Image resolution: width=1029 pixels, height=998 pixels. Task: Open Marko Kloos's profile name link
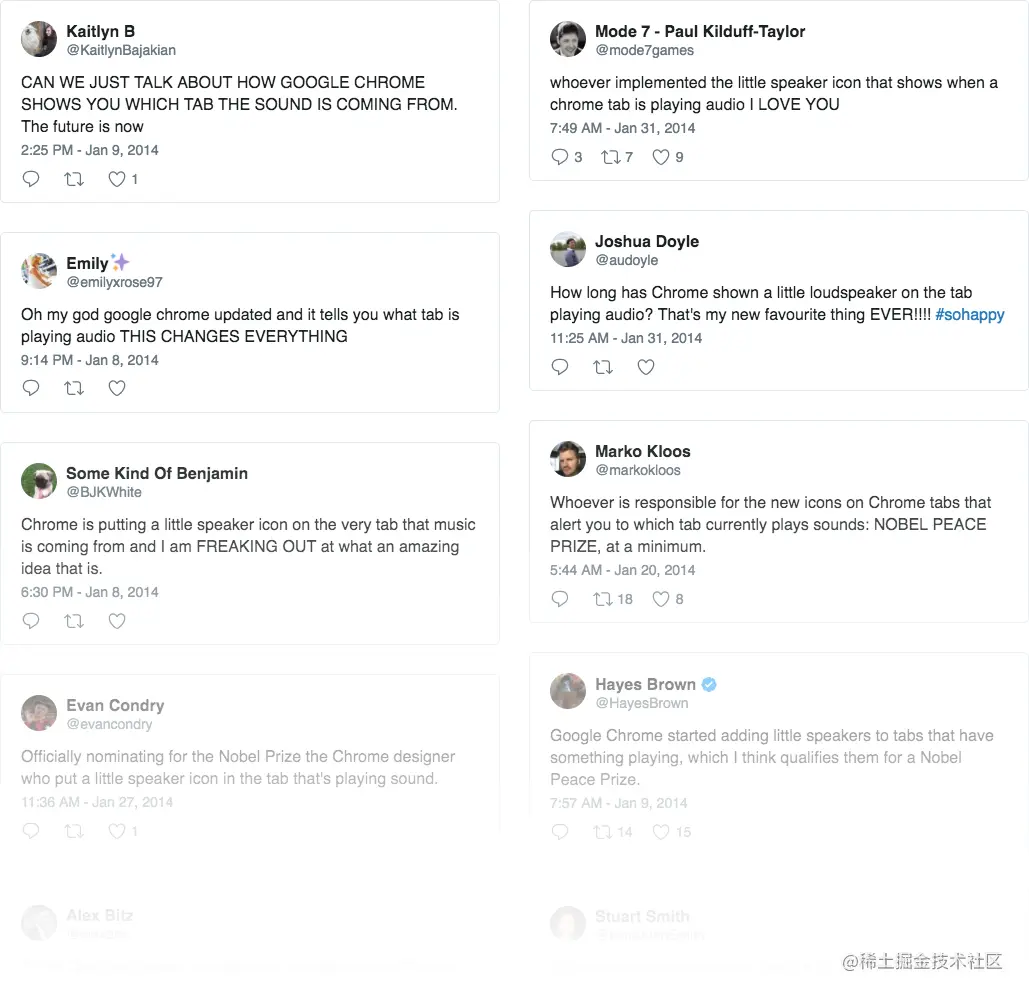tap(642, 451)
